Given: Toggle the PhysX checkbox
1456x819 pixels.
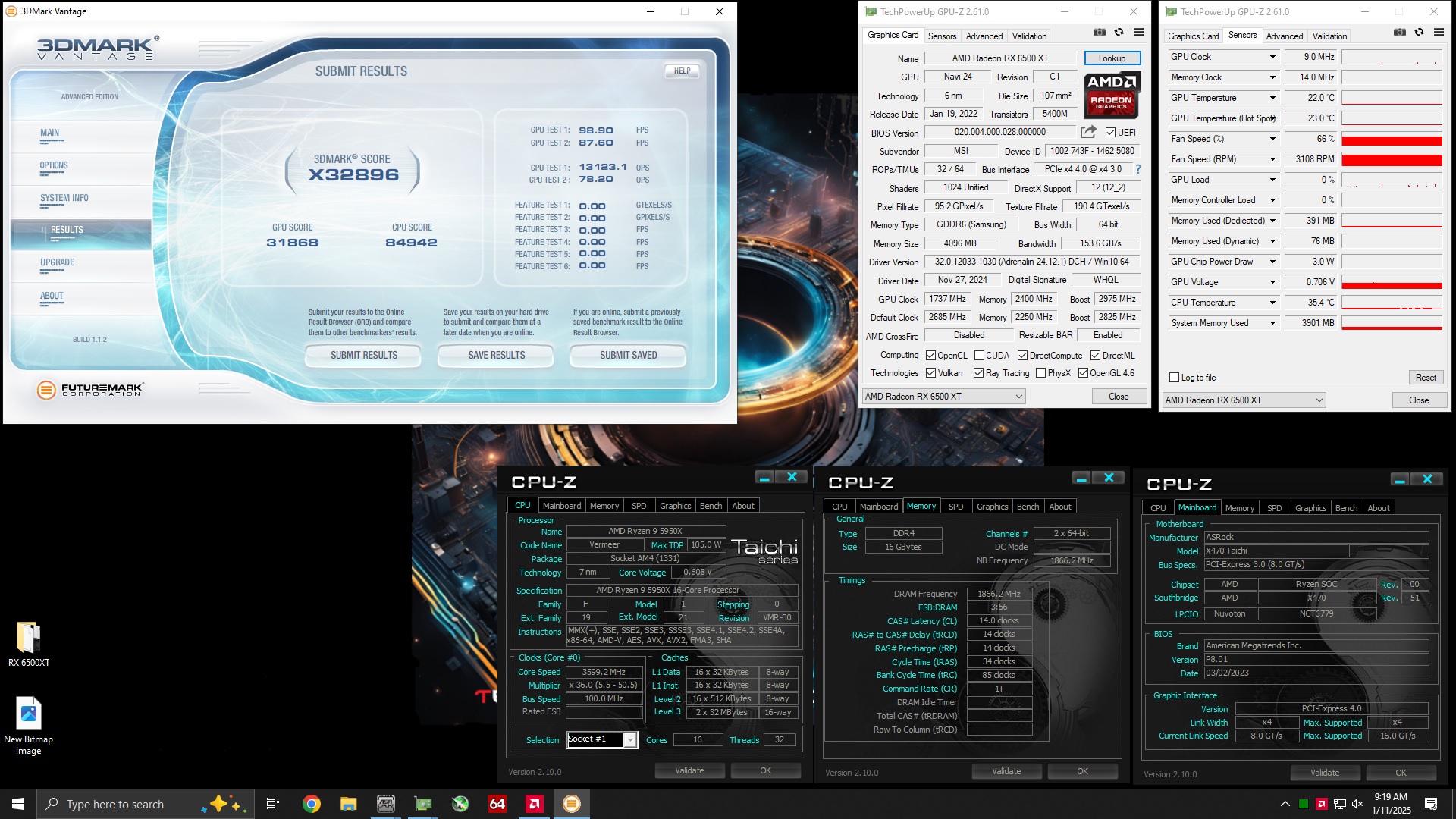Looking at the screenshot, I should [1040, 373].
